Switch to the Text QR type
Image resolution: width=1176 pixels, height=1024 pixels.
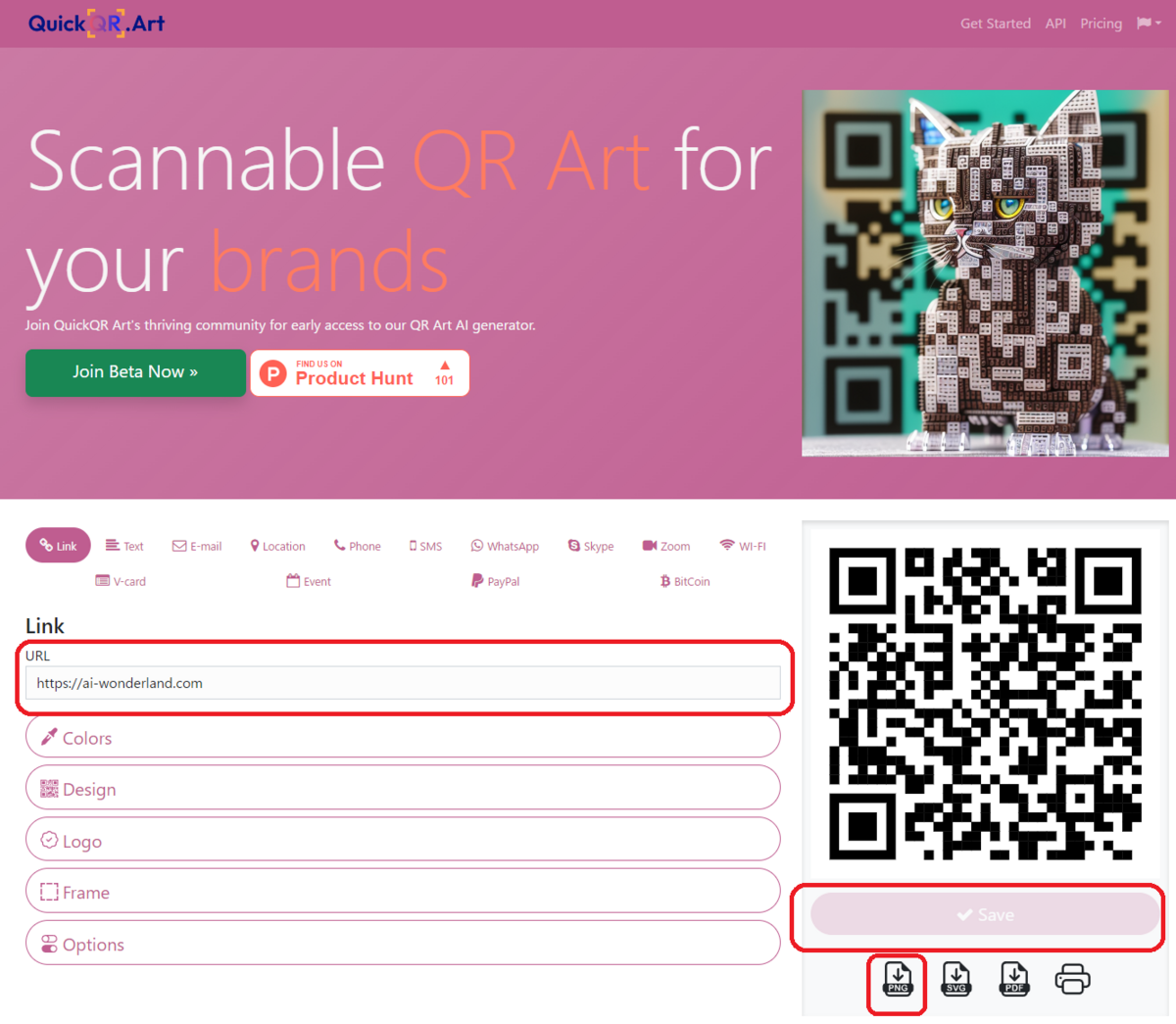124,546
